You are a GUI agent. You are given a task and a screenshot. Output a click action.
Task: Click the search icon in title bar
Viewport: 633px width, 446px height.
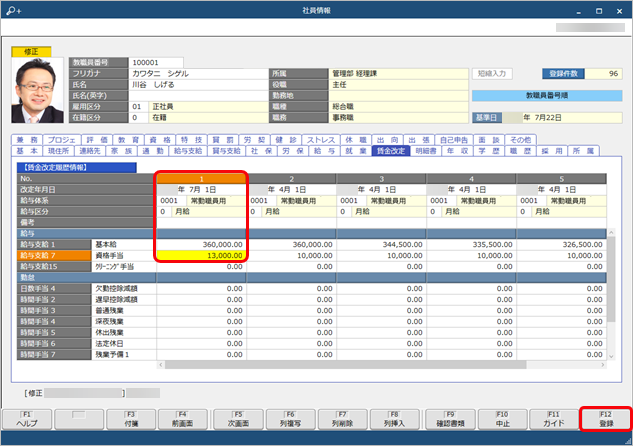[x=13, y=11]
